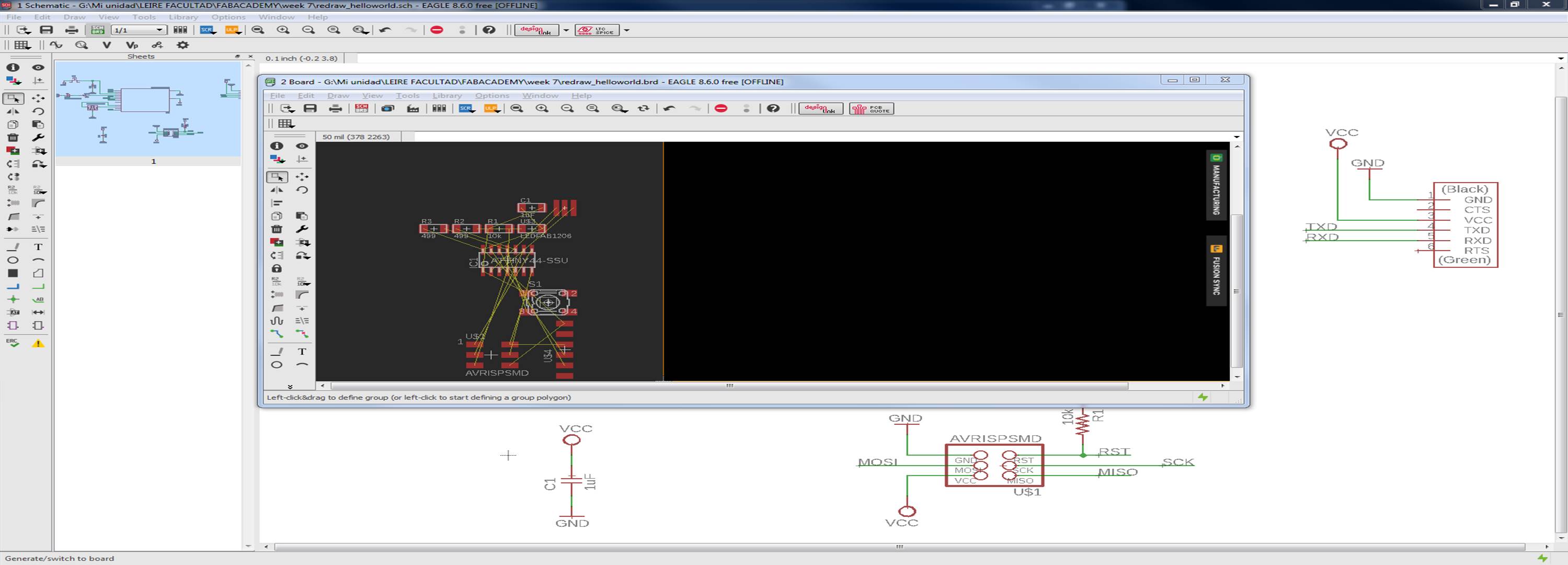Click the Generate/switch to board icon
1568x565 pixels.
97,30
